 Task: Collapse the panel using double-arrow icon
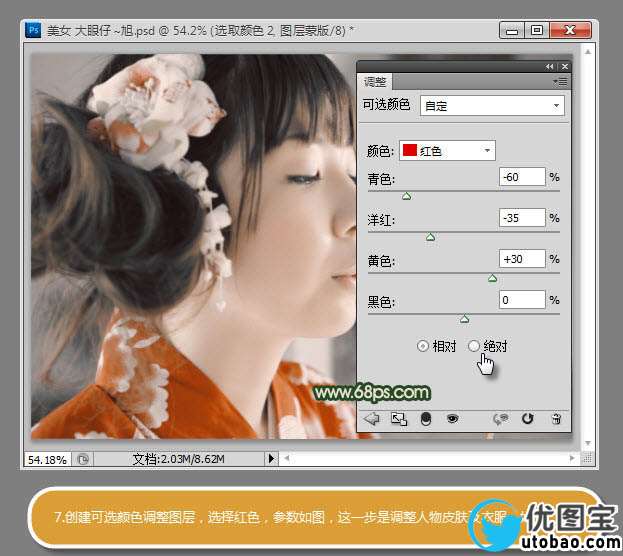coord(549,67)
